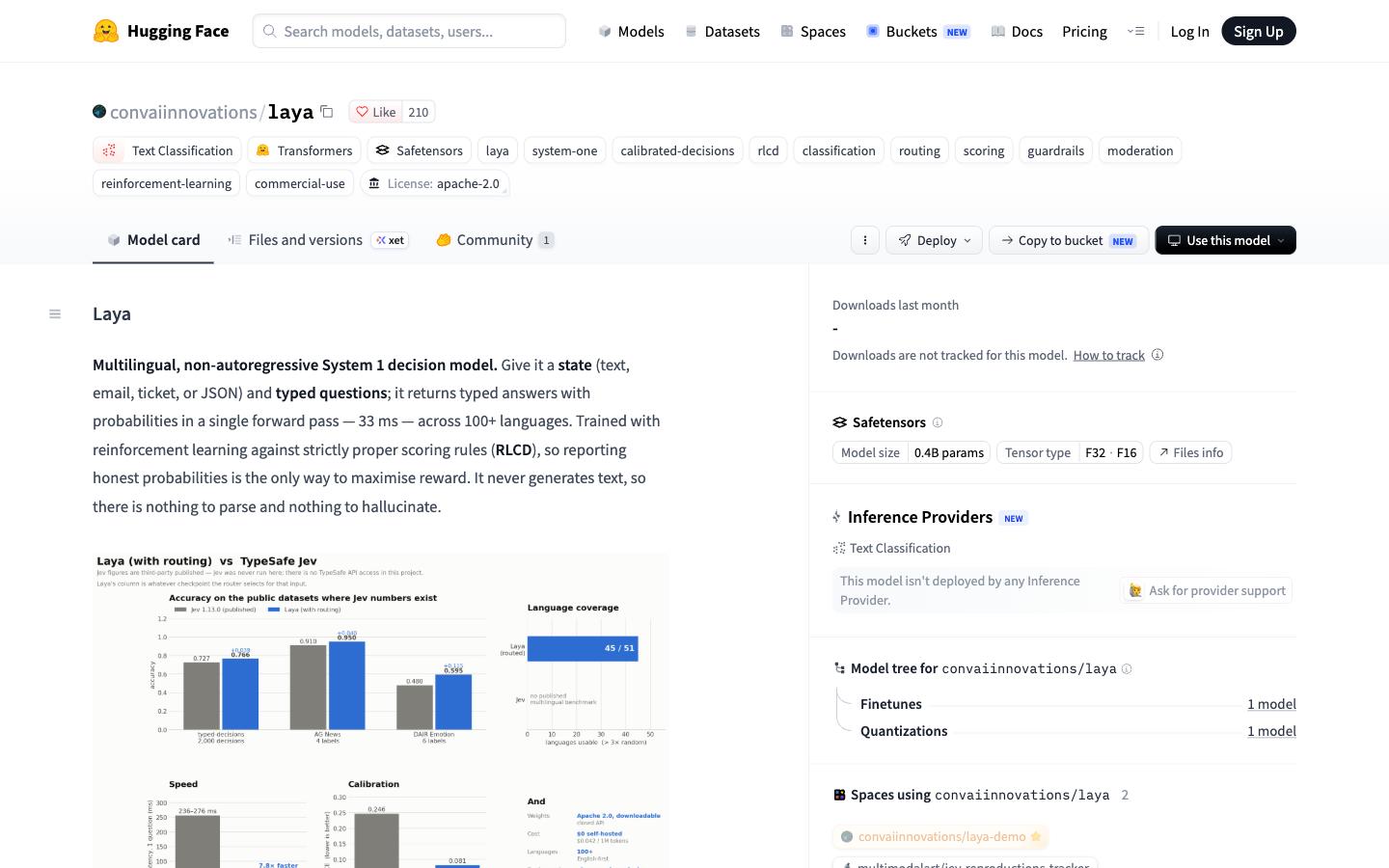Focus the search models input field
This screenshot has width=1389, height=868.
point(409,31)
